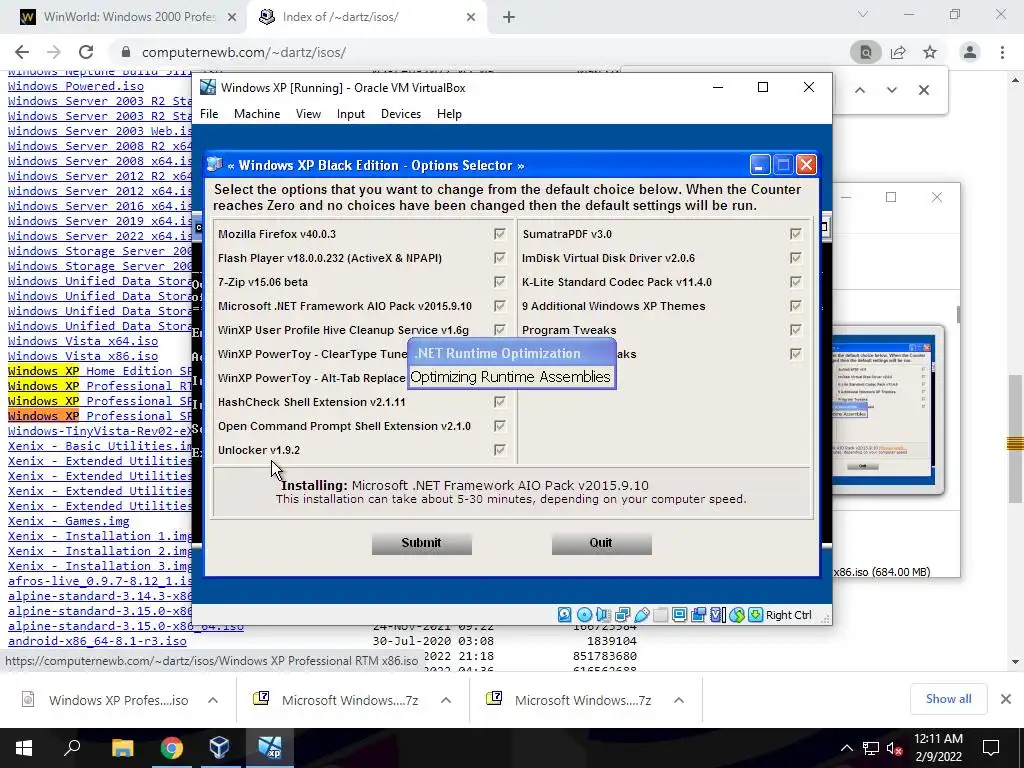This screenshot has width=1024, height=768.
Task: Click Chrome's find-in-page icon in address bar
Action: (866, 52)
